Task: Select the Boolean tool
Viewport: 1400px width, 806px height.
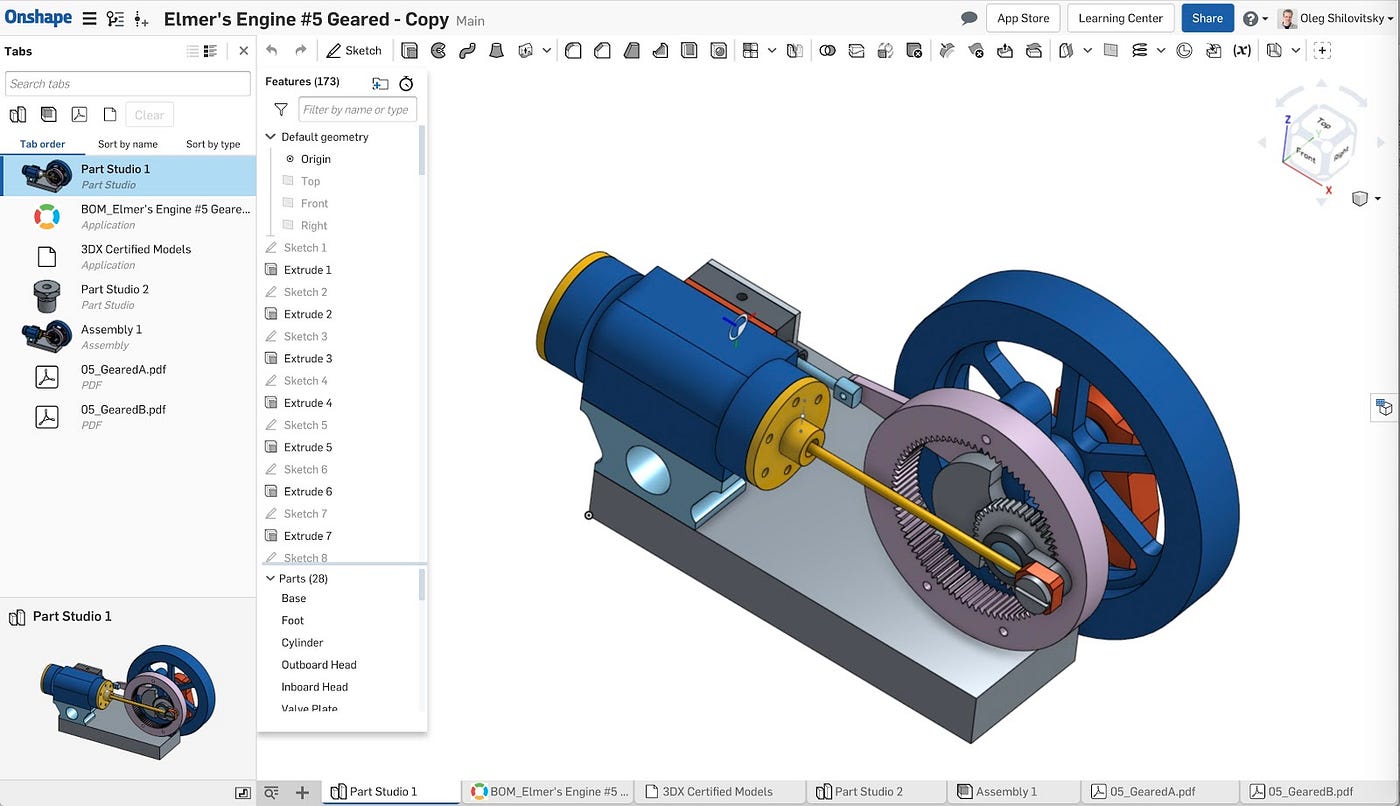Action: [x=827, y=50]
